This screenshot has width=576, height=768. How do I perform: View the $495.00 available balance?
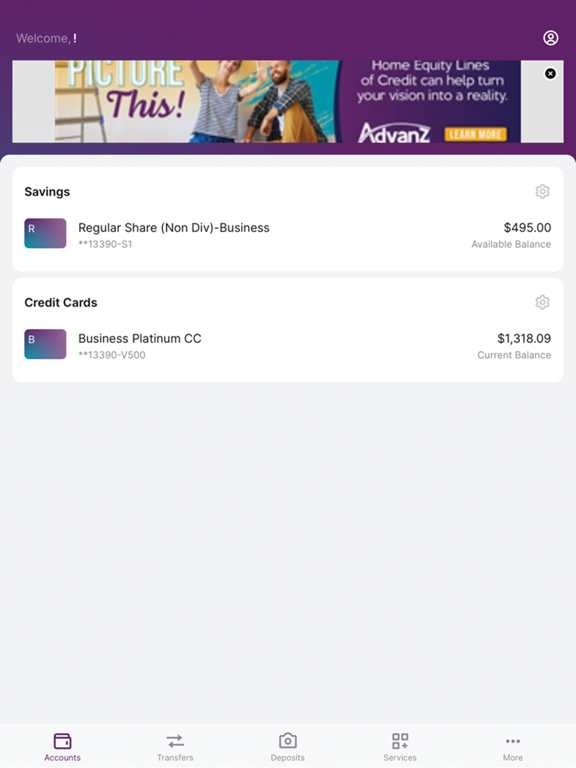click(x=527, y=228)
